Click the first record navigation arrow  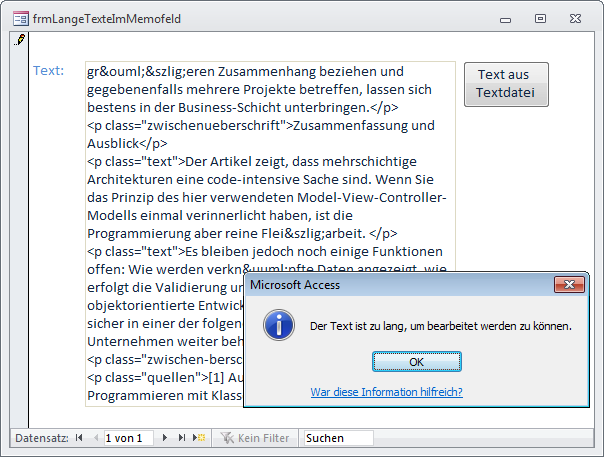[x=81, y=438]
